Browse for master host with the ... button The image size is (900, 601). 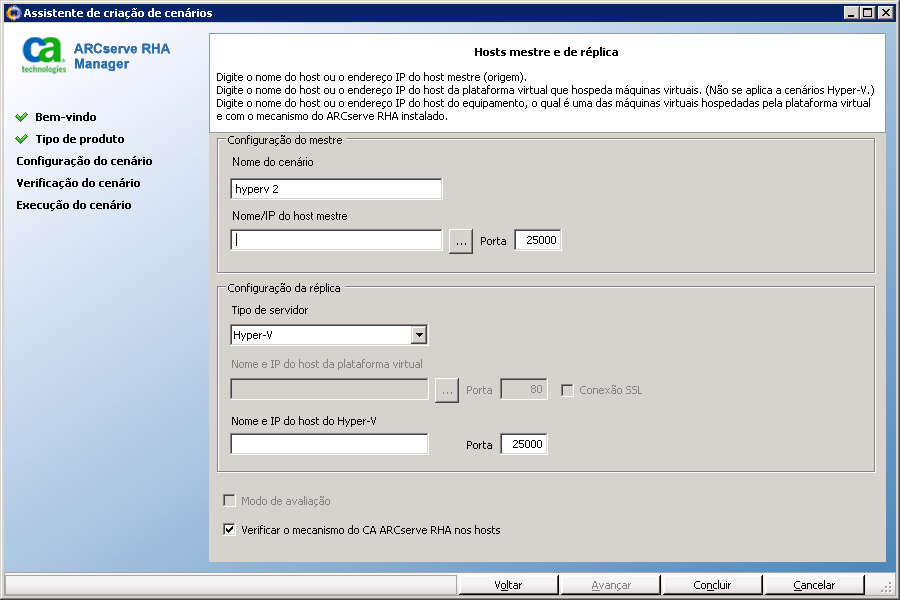click(x=461, y=242)
